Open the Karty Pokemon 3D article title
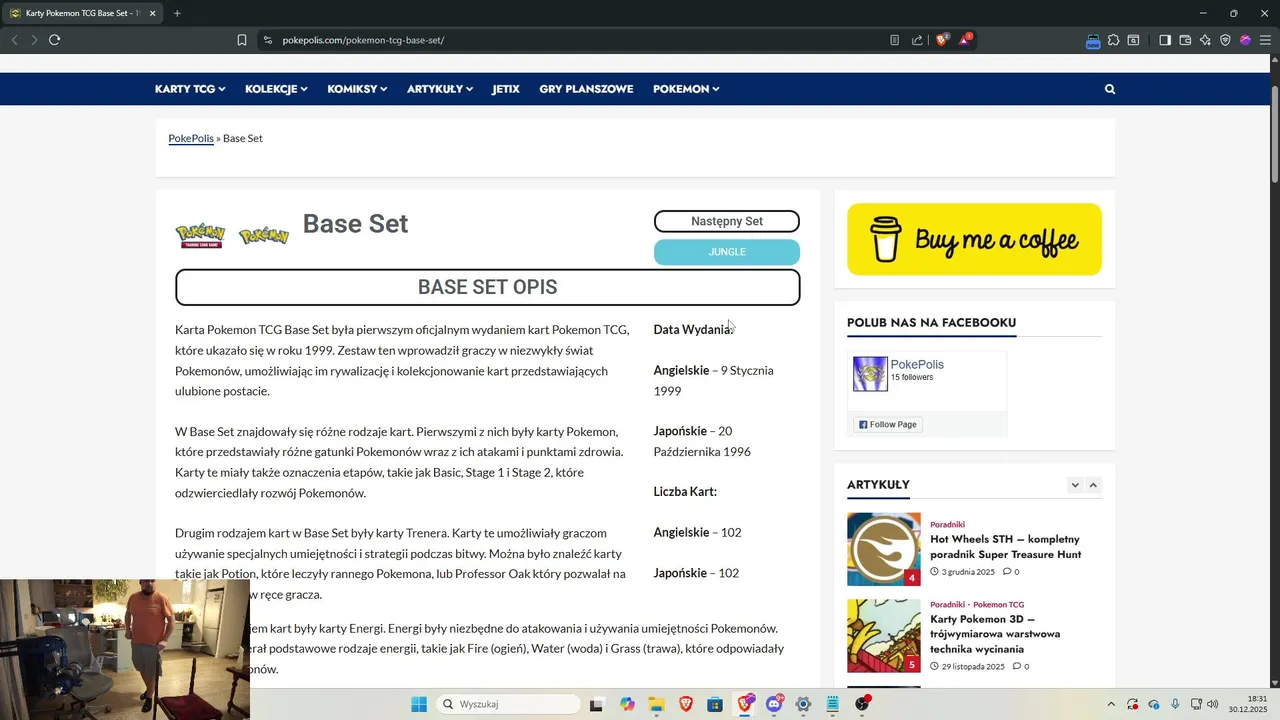 click(995, 634)
